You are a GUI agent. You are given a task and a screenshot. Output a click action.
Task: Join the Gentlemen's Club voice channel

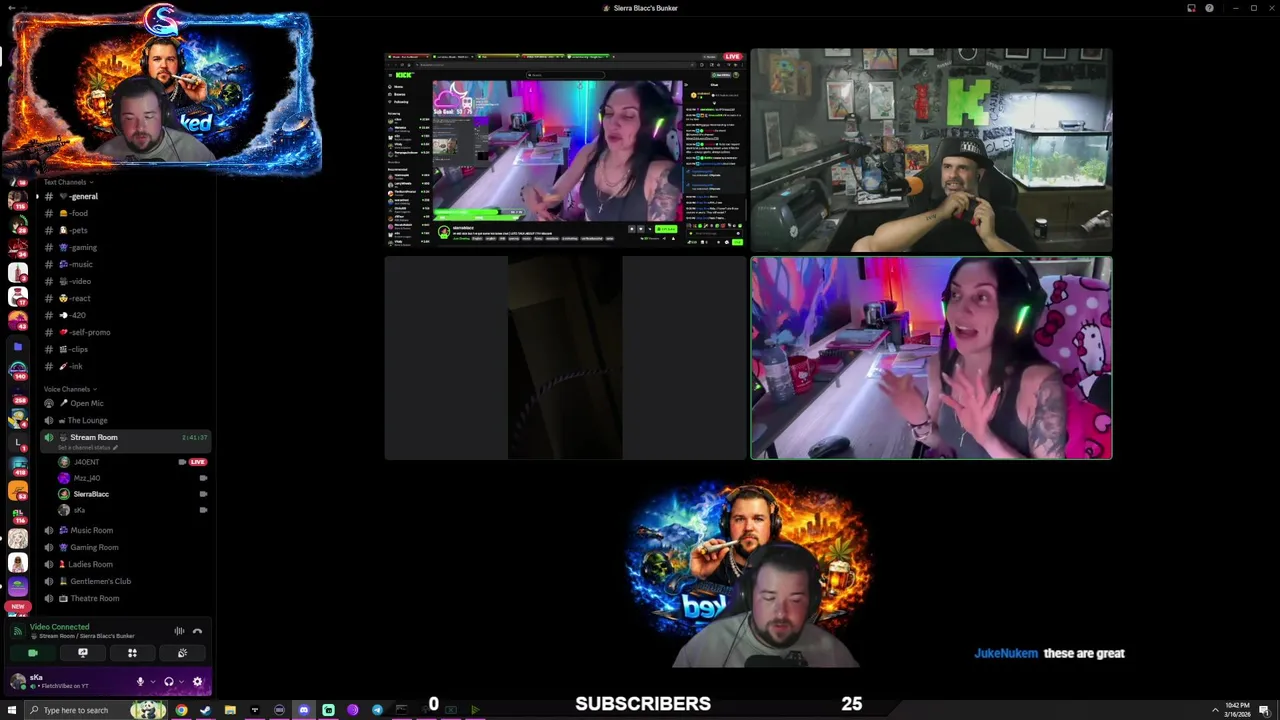pos(125,581)
